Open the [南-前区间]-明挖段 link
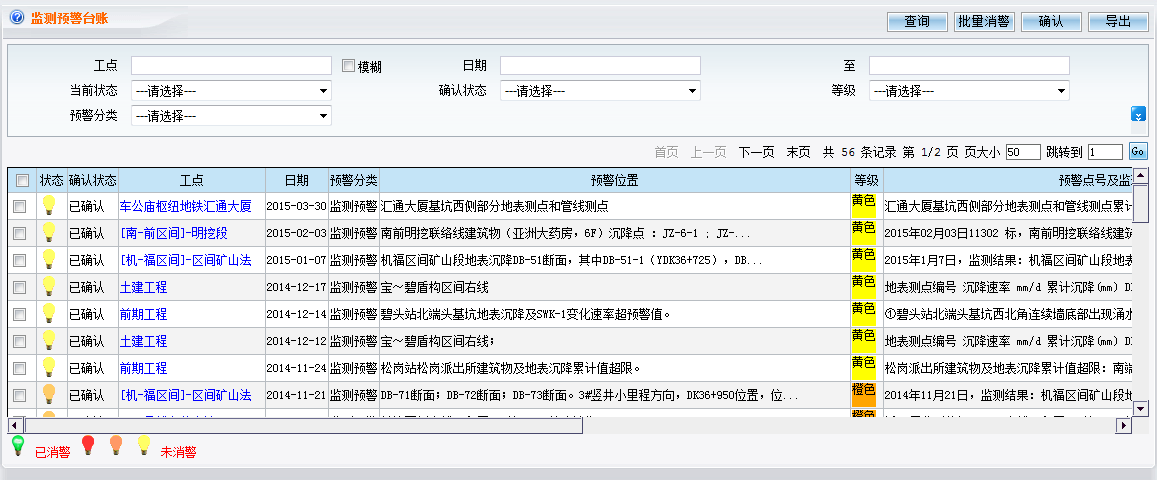Screen dimensions: 1157x480 coord(174,233)
